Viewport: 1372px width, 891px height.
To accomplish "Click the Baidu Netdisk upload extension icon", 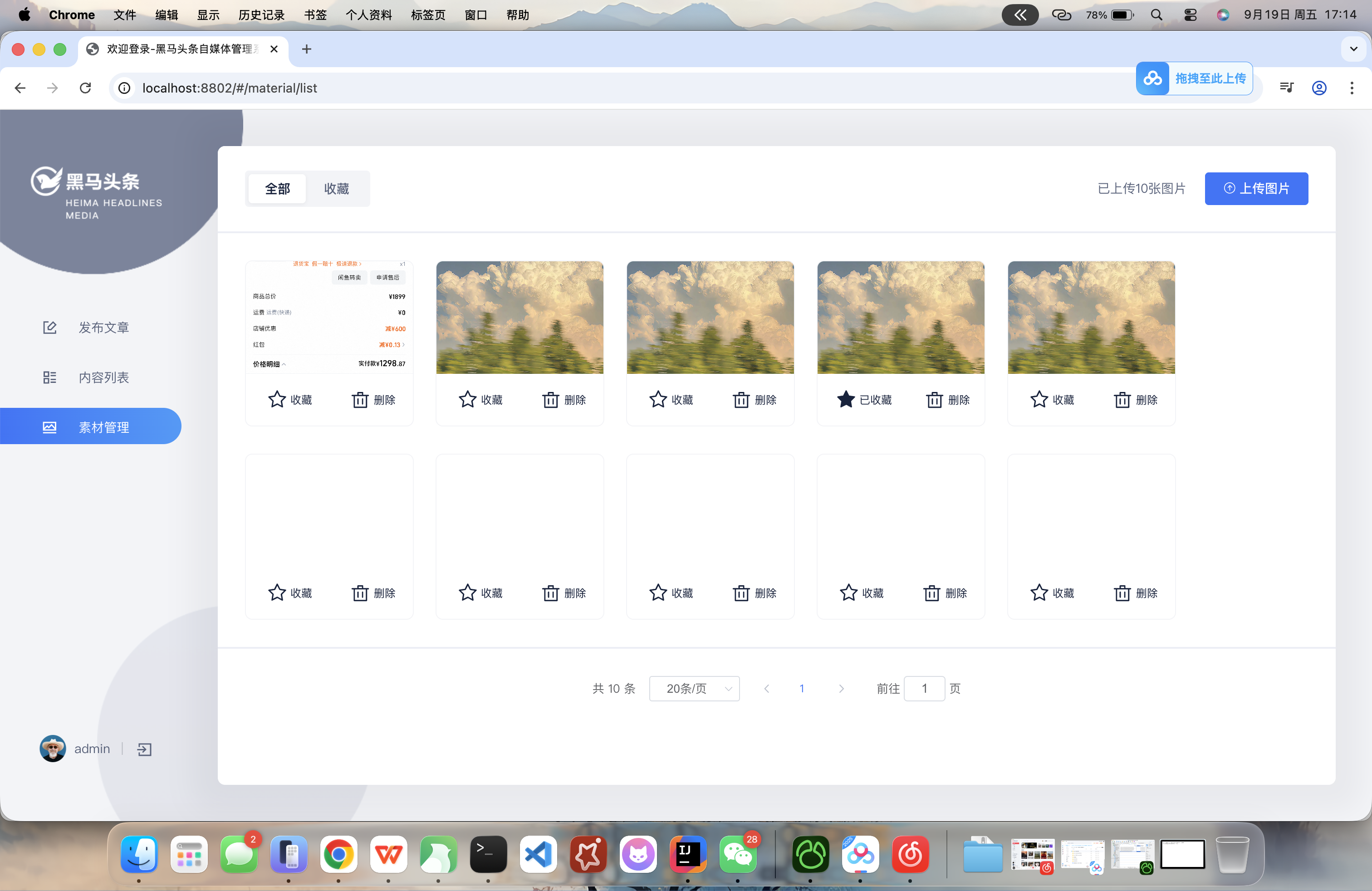I will [x=1152, y=78].
